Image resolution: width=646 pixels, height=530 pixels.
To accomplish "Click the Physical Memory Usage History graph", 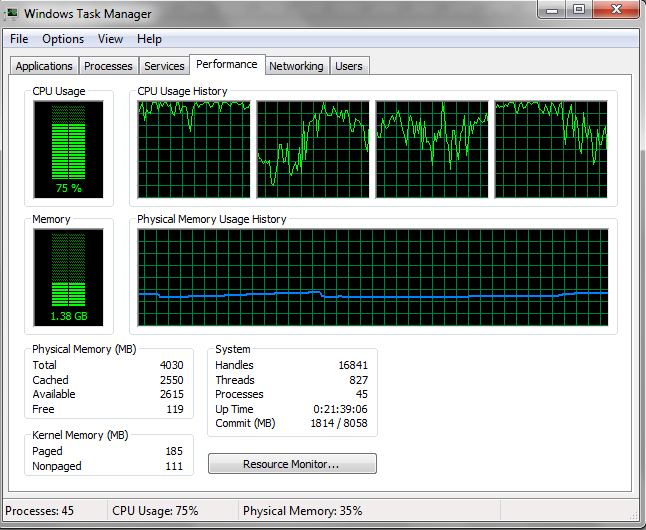I will [373, 278].
